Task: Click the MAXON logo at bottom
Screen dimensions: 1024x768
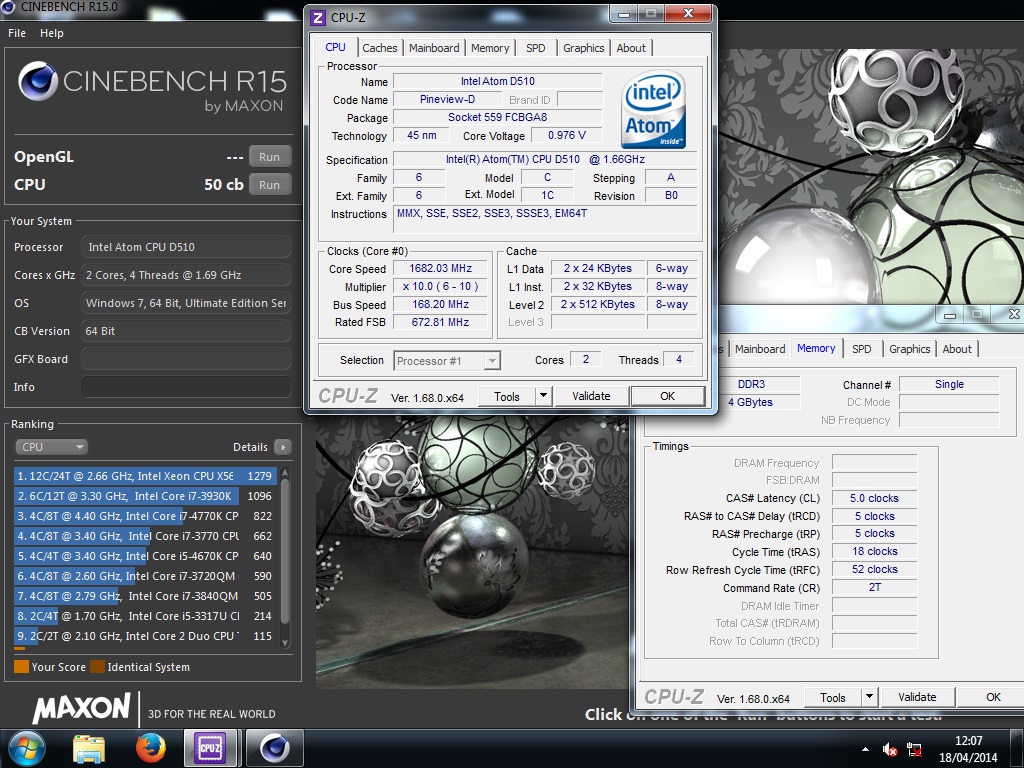Action: [82, 709]
